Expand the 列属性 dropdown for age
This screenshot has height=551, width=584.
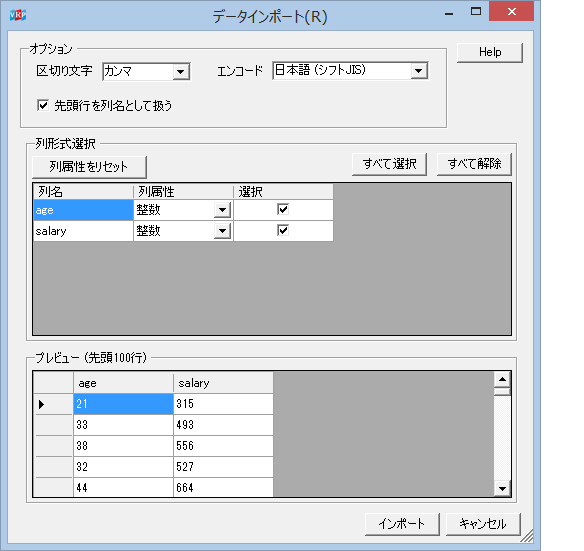222,210
